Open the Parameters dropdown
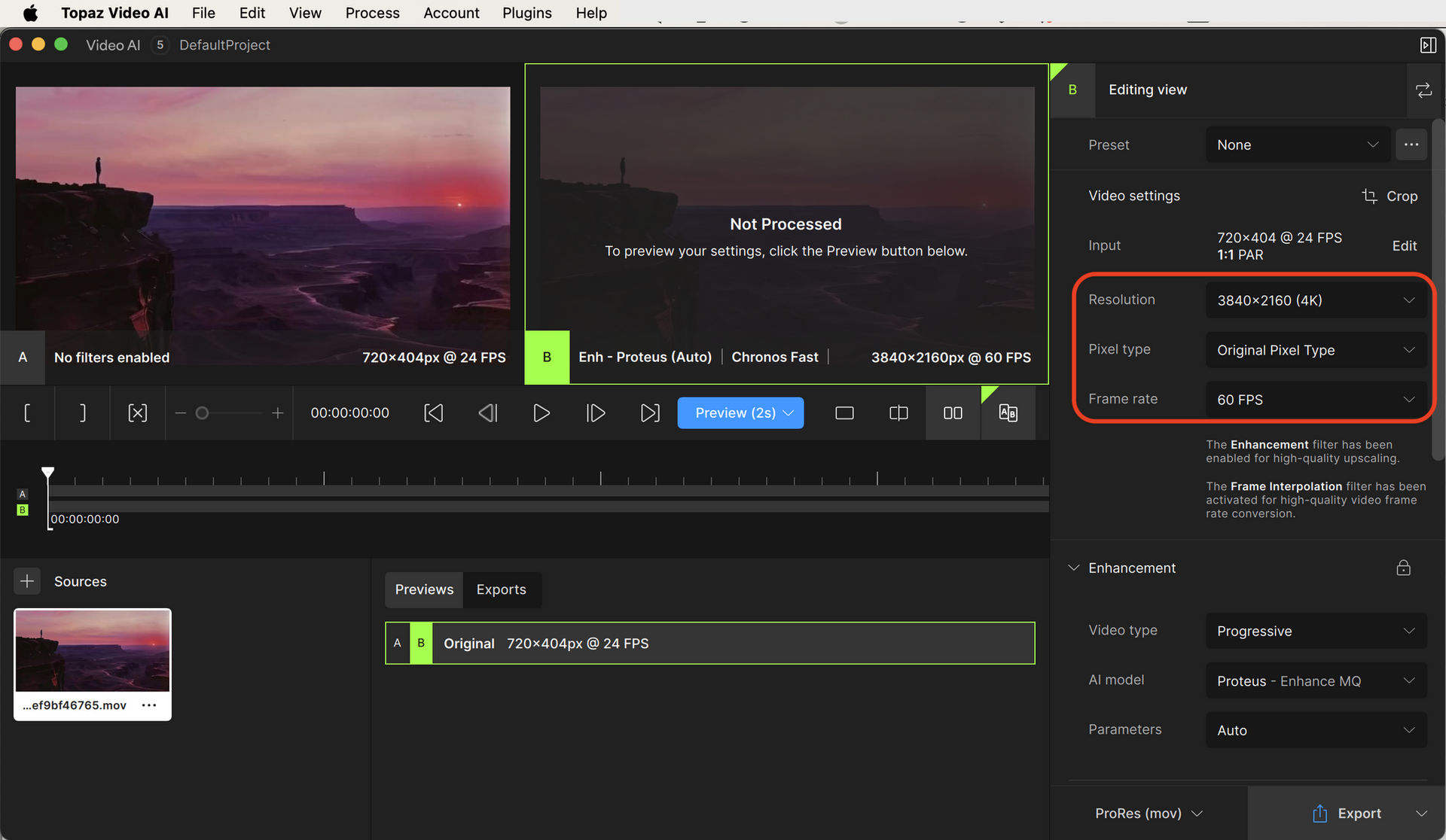The image size is (1446, 840). click(1316, 730)
